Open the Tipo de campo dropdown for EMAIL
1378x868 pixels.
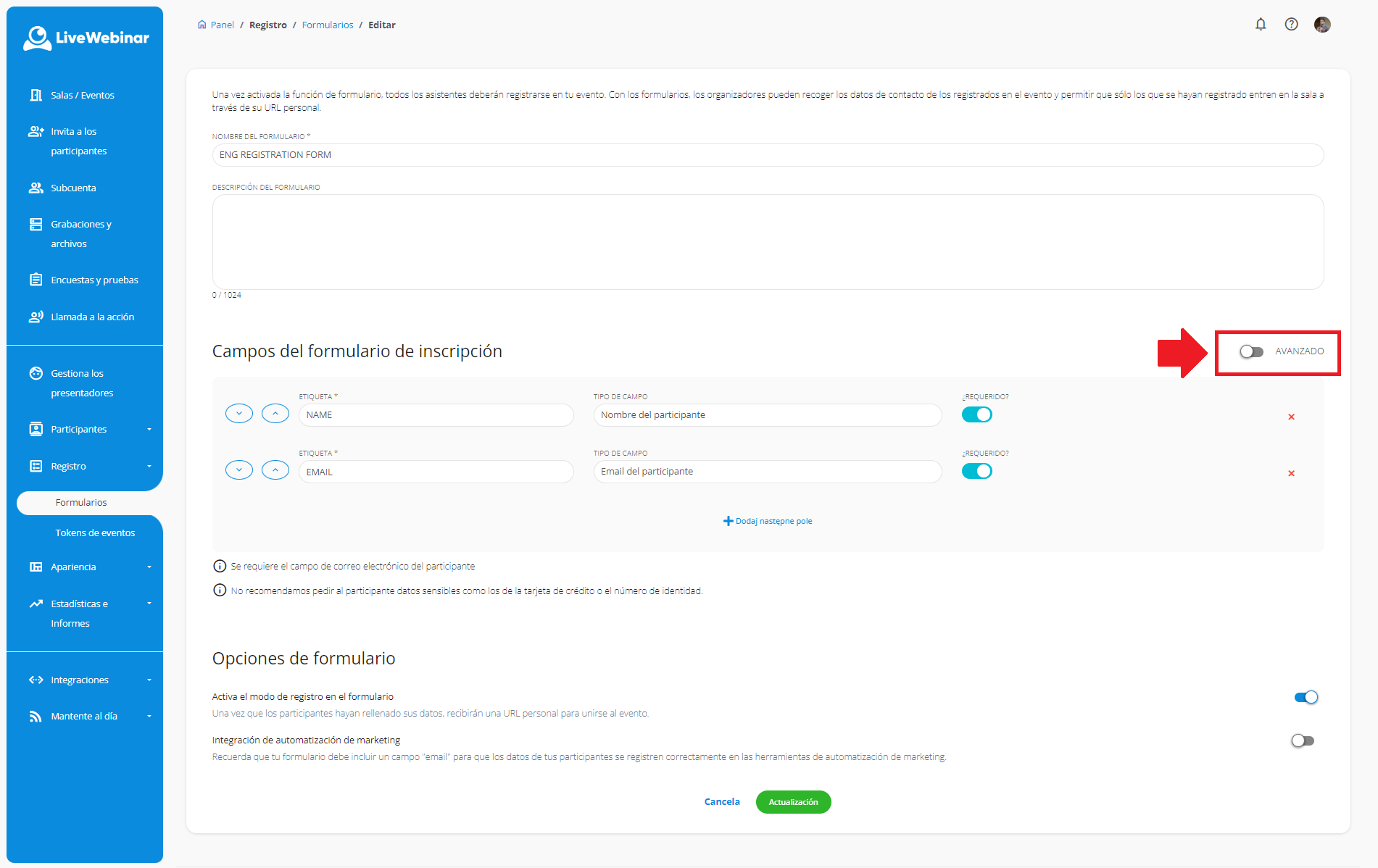767,472
